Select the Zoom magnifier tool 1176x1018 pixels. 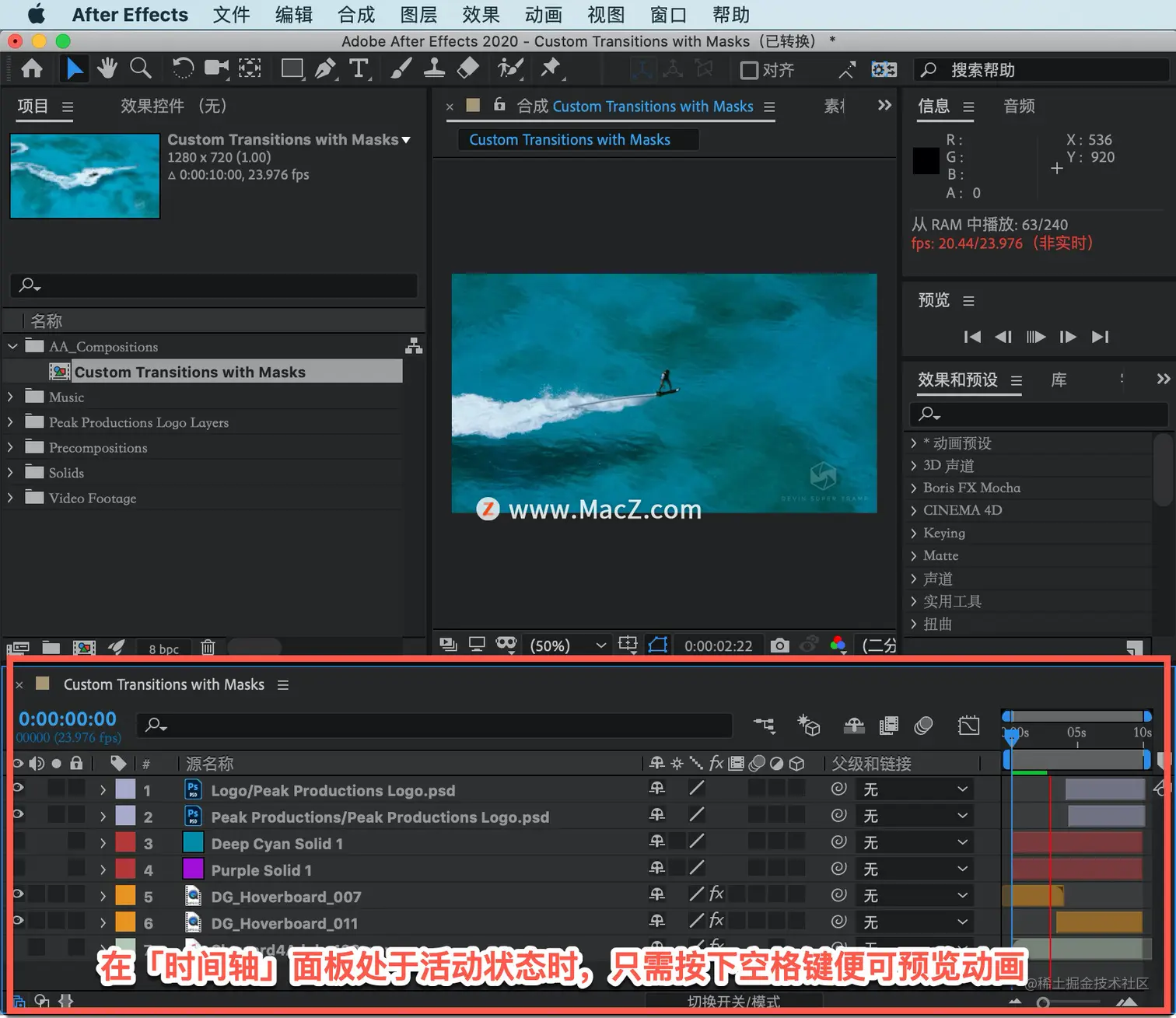[141, 69]
